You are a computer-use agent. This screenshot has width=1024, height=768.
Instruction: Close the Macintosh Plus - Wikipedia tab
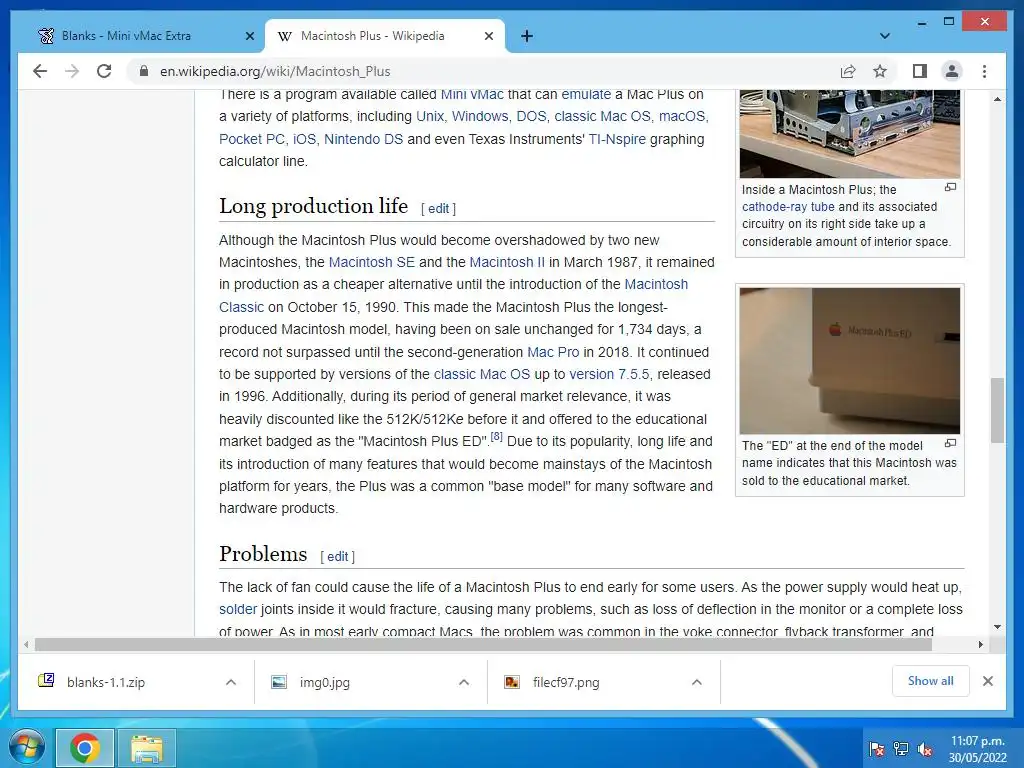click(488, 36)
